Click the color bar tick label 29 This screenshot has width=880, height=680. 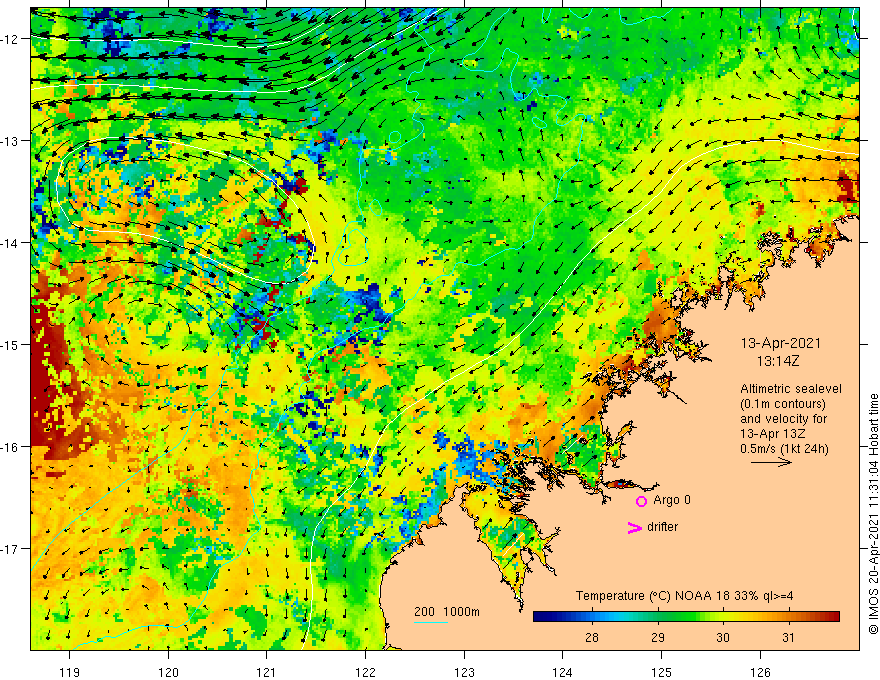(658, 637)
